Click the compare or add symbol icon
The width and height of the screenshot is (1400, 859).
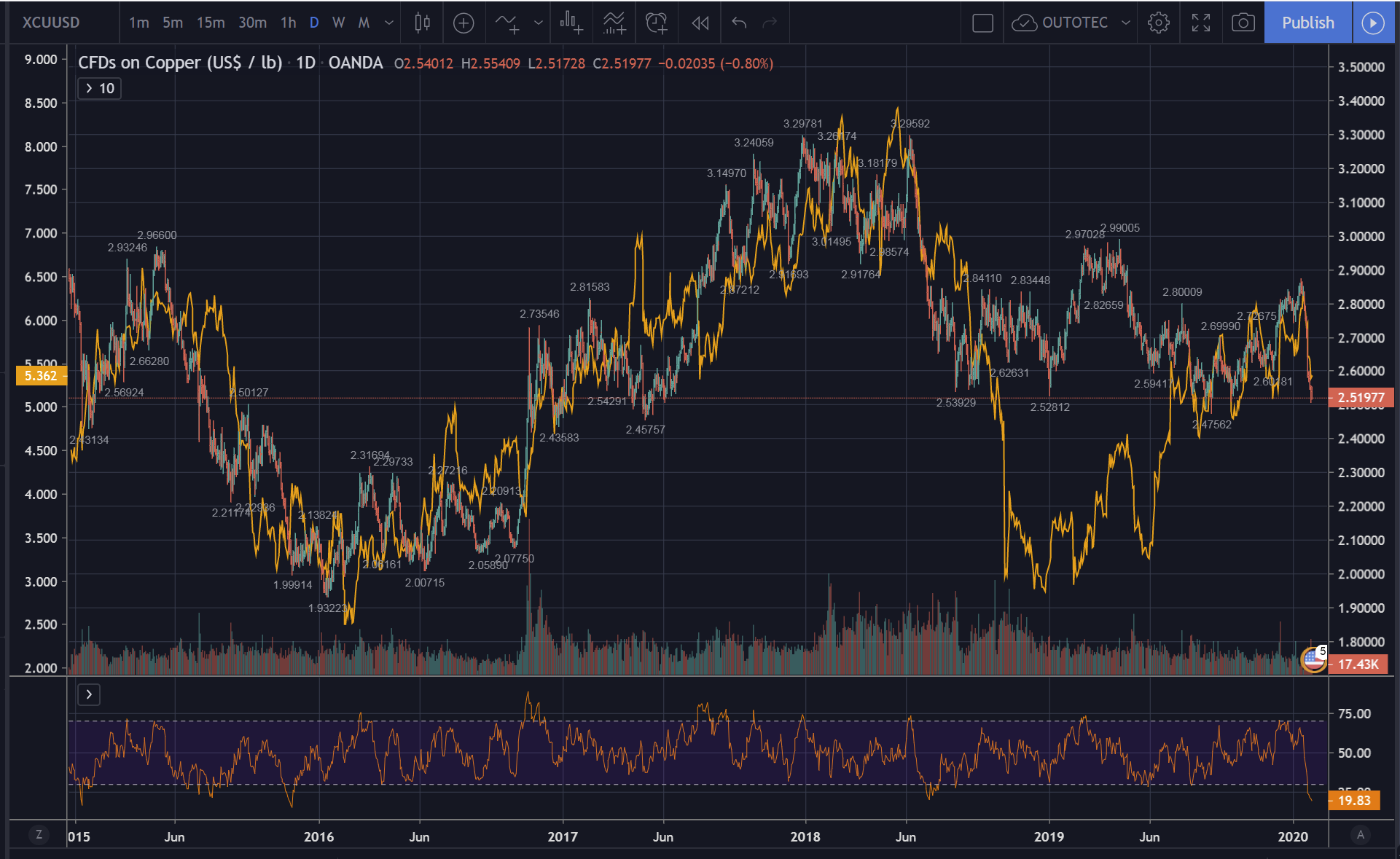coord(464,23)
